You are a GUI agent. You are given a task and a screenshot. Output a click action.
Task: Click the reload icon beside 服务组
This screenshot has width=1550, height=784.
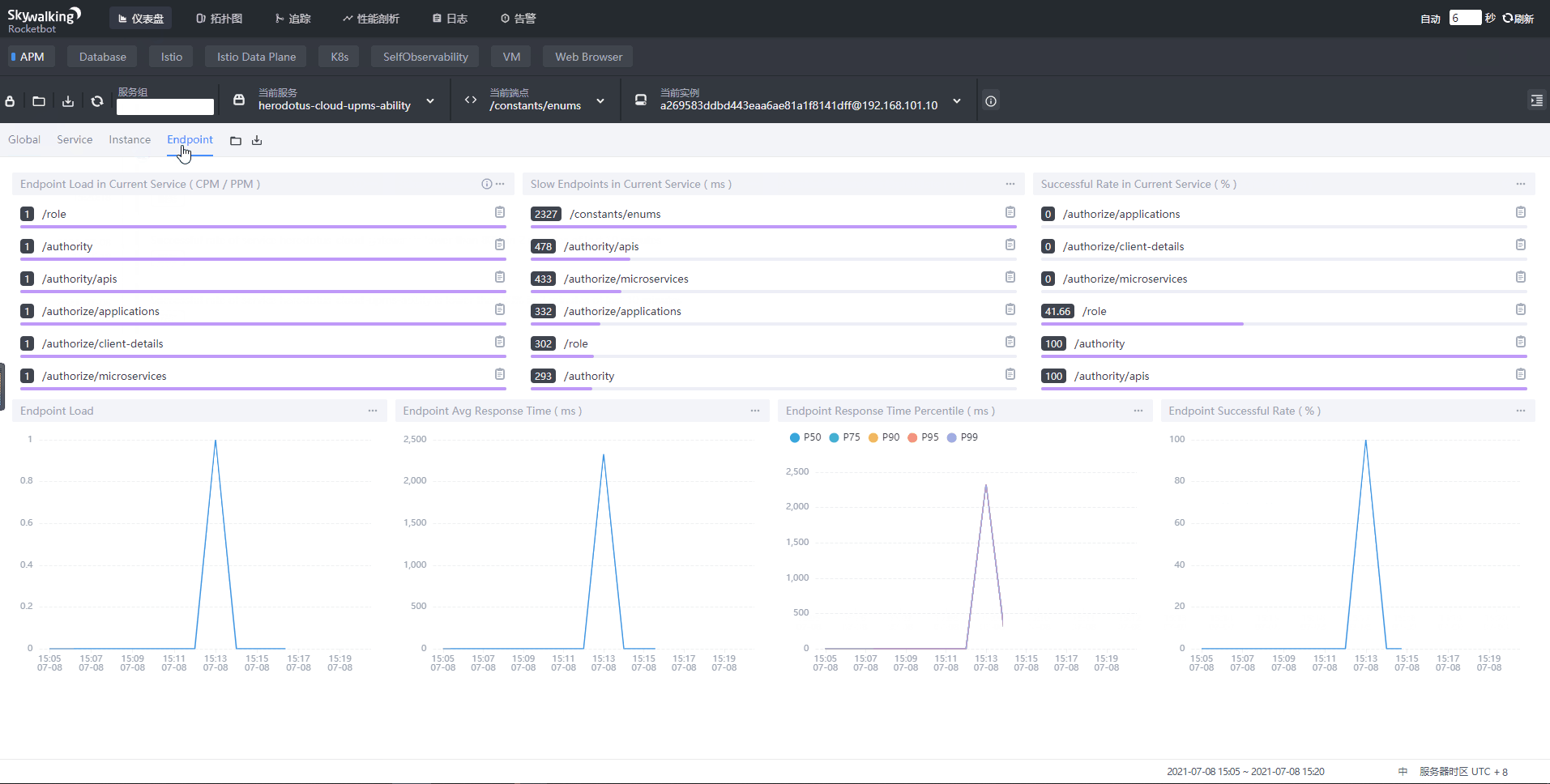[97, 101]
